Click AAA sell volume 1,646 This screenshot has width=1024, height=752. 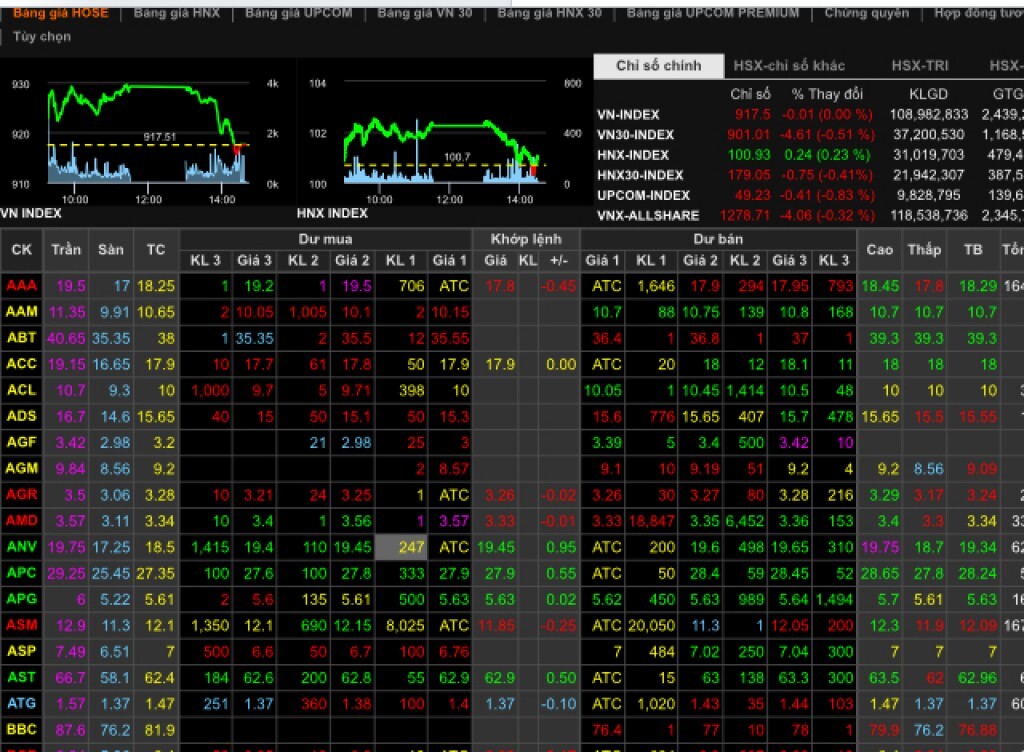pos(656,286)
